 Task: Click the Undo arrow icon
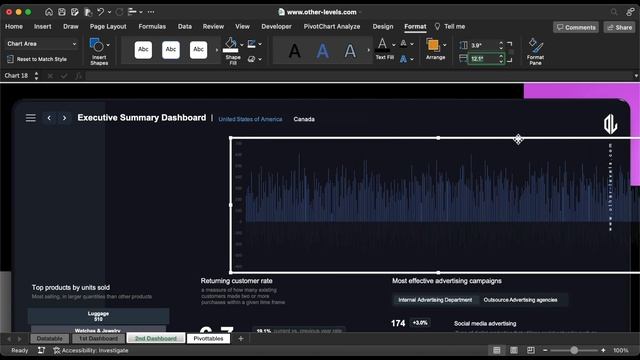pyautogui.click(x=100, y=12)
